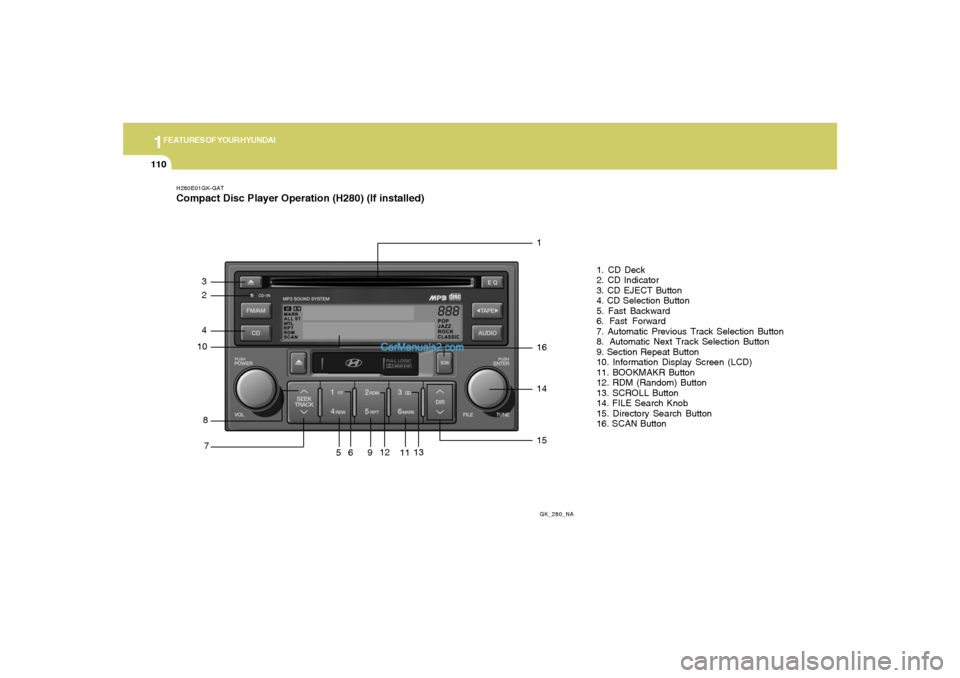Click the EQ button on radio

492,282
